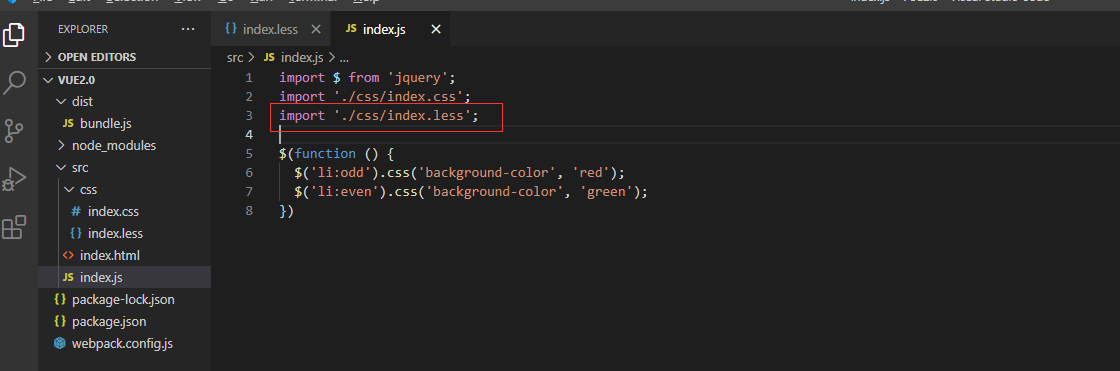This screenshot has width=1120, height=371.
Task: Select line number 8 in gutter
Action: coord(248,211)
